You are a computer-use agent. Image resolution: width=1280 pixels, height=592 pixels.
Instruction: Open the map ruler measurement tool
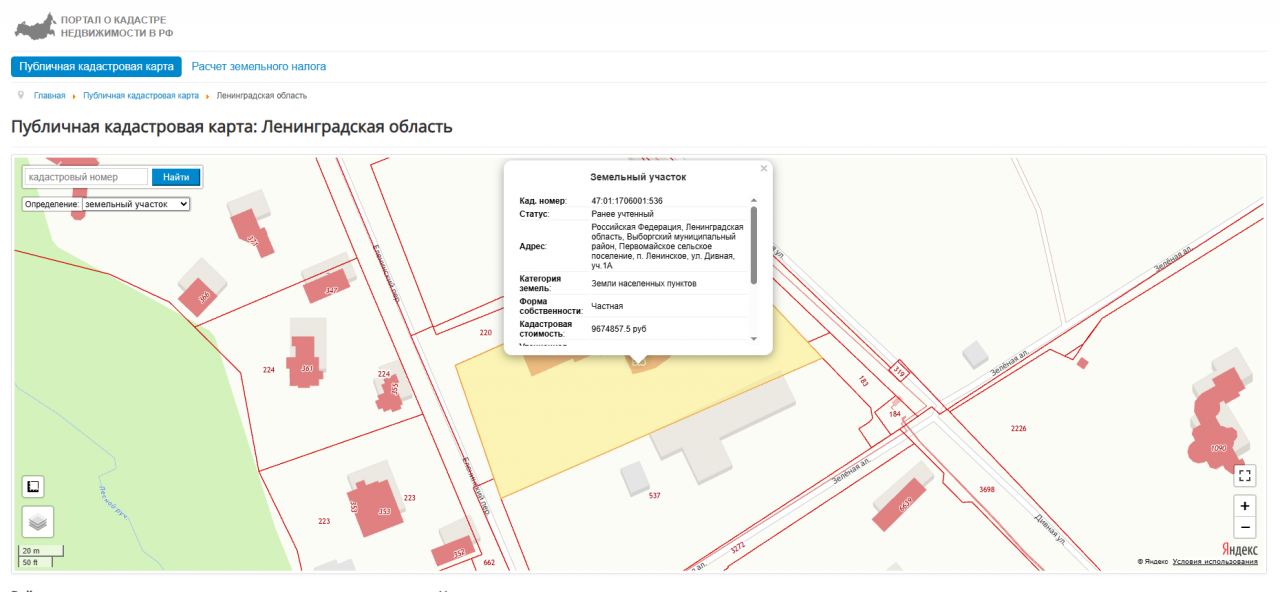(33, 487)
